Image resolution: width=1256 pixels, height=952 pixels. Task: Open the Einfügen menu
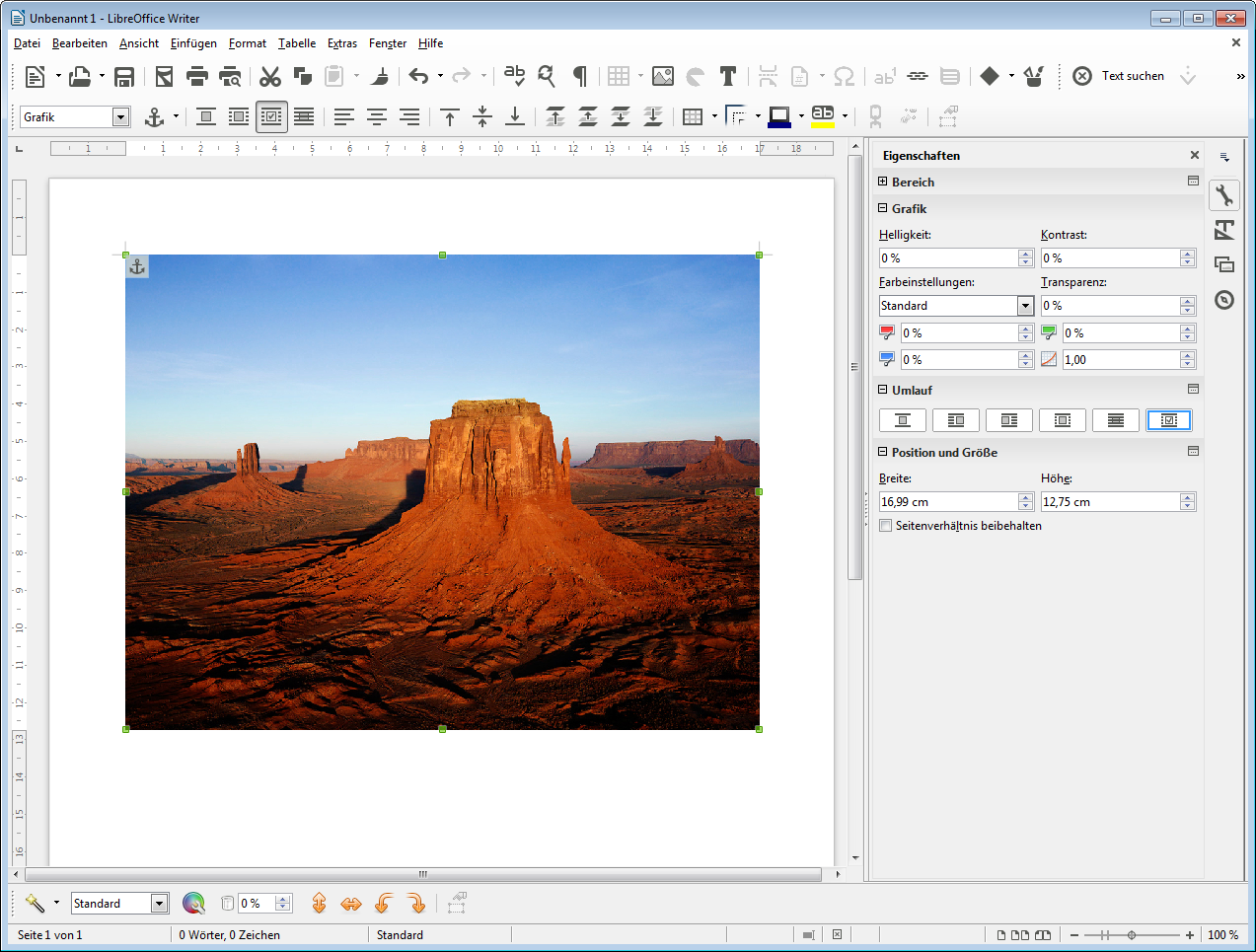coord(193,43)
